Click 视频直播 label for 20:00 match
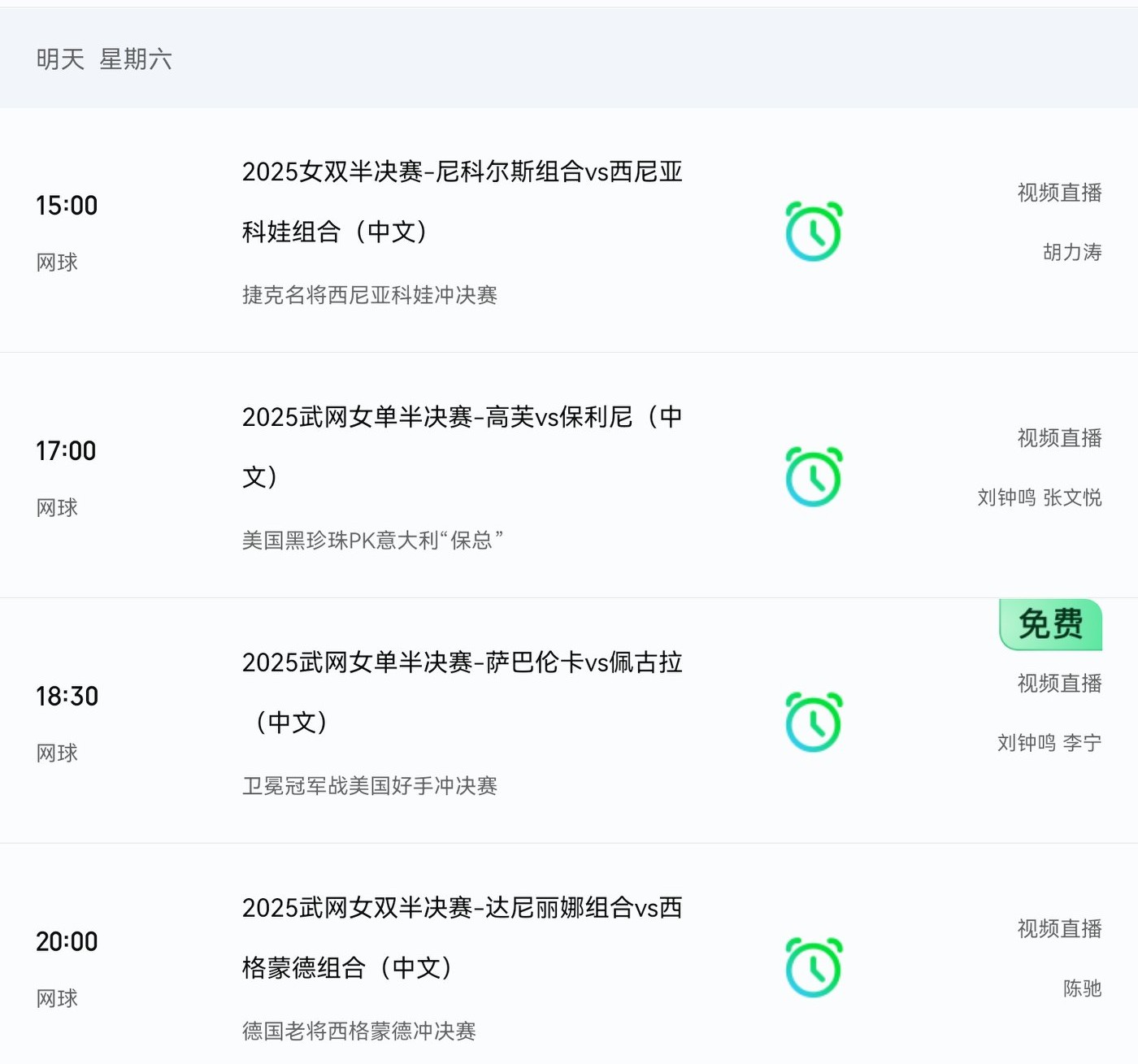The height and width of the screenshot is (1064, 1138). coord(1059,929)
